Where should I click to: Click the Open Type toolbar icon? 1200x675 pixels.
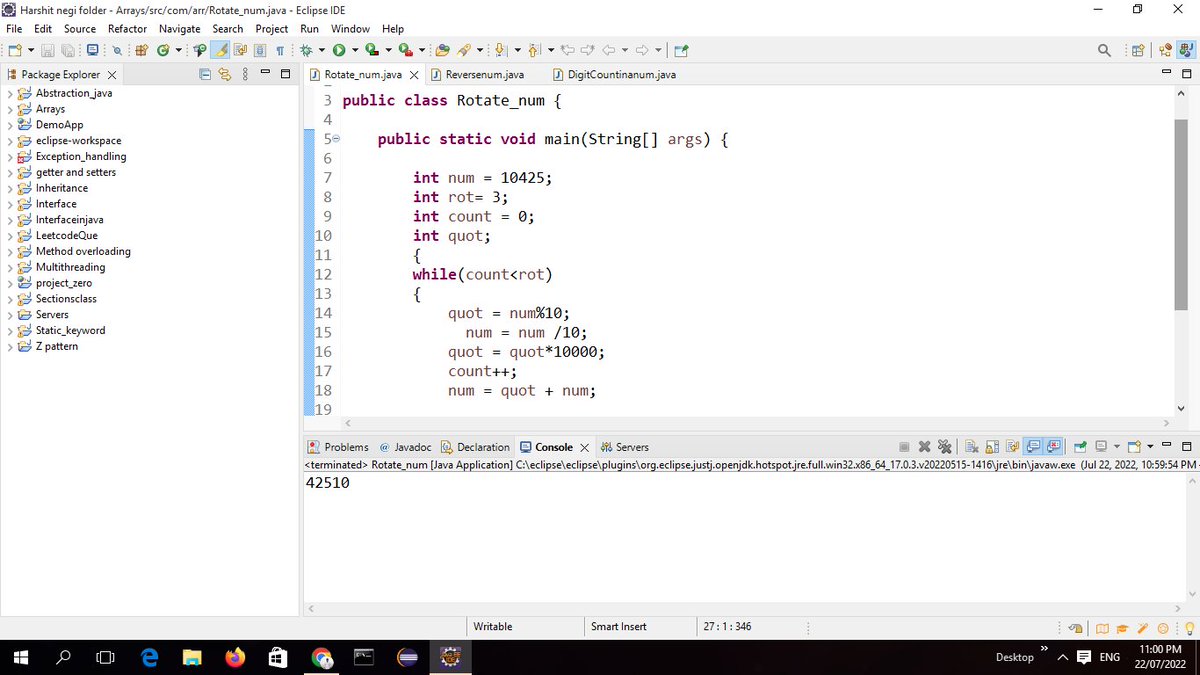[x=443, y=50]
